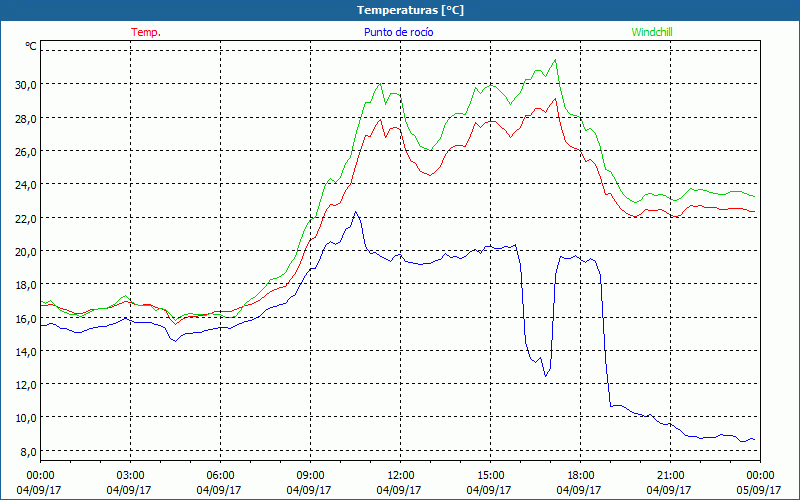Click the blue dew point peak near 10:30
800x500 pixels.
[x=356, y=212]
